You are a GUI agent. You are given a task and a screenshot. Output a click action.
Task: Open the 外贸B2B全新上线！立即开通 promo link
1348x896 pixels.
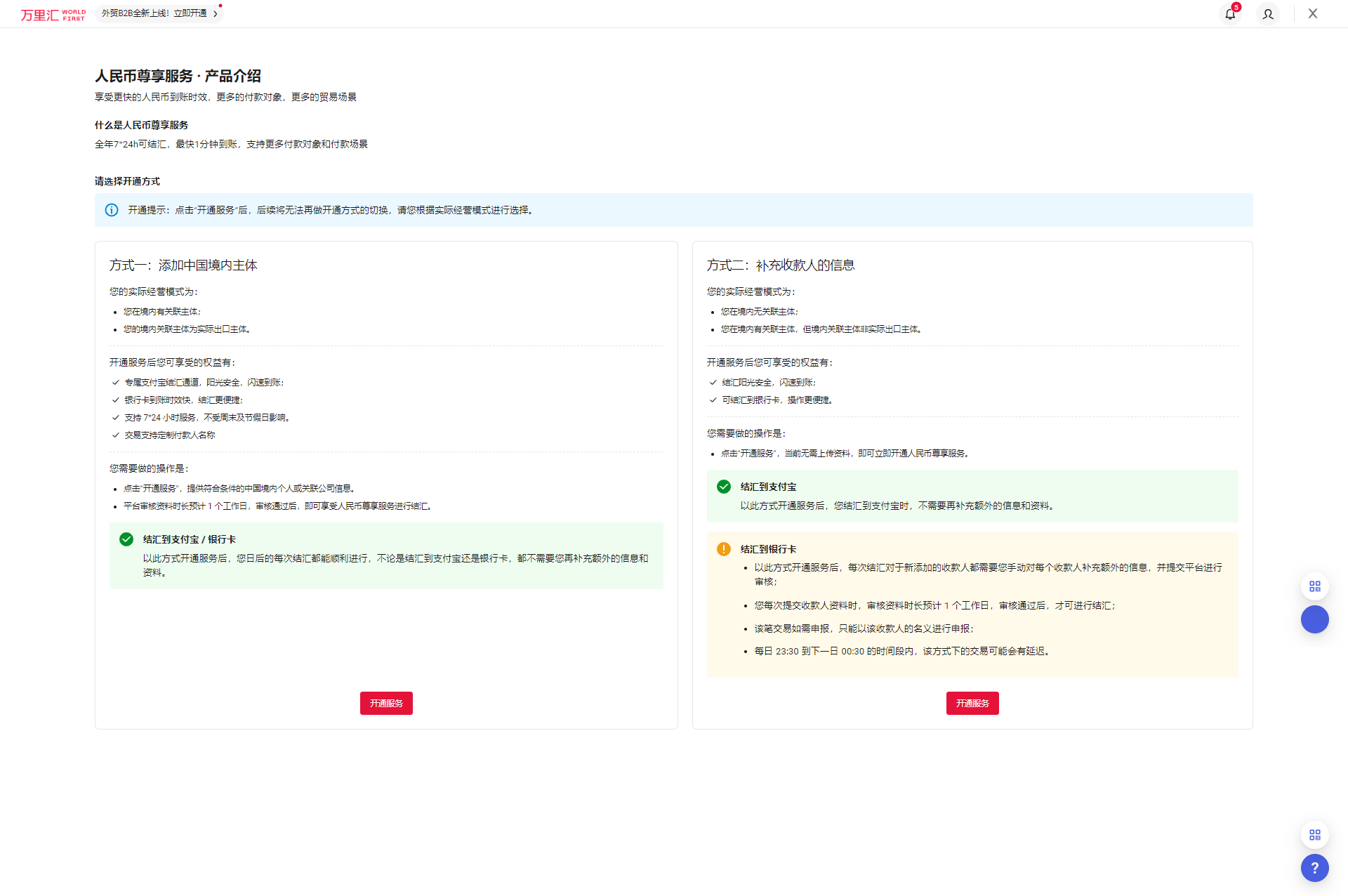pyautogui.click(x=154, y=13)
